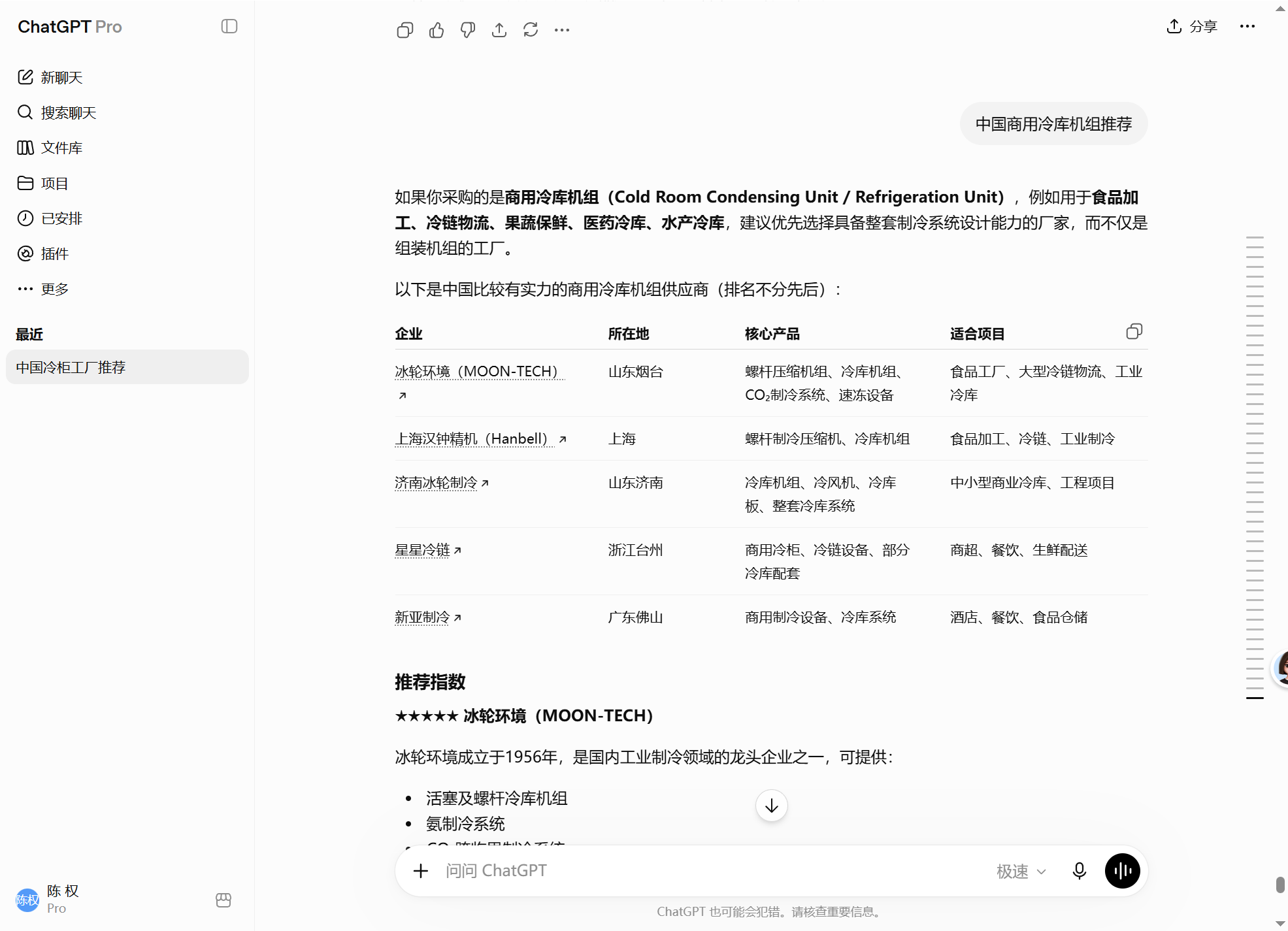Open 已安排 scheduled tasks

coord(127,219)
